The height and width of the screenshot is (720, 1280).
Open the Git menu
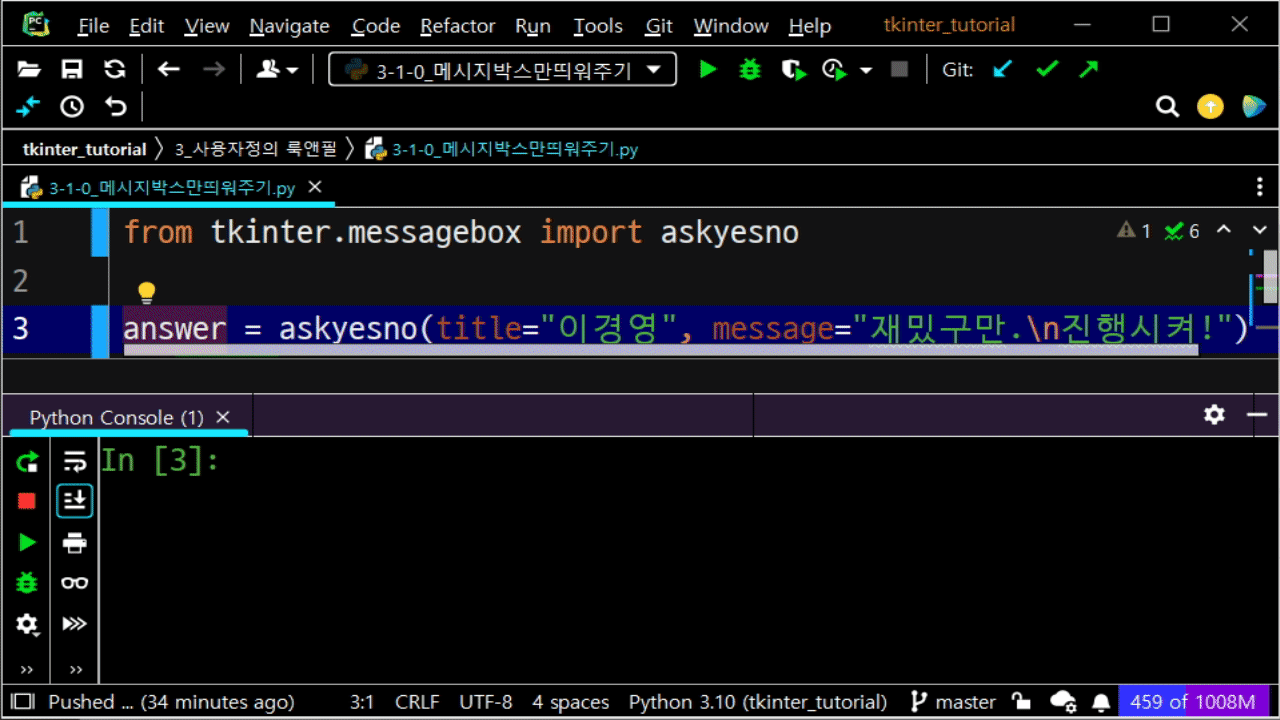coord(659,26)
